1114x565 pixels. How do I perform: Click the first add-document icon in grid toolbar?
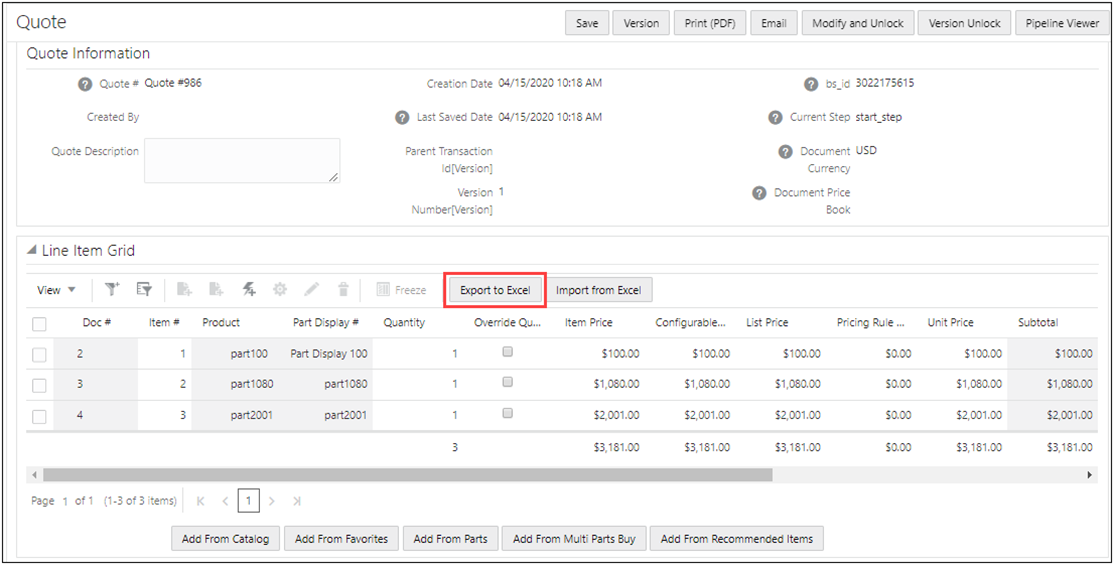tap(184, 289)
